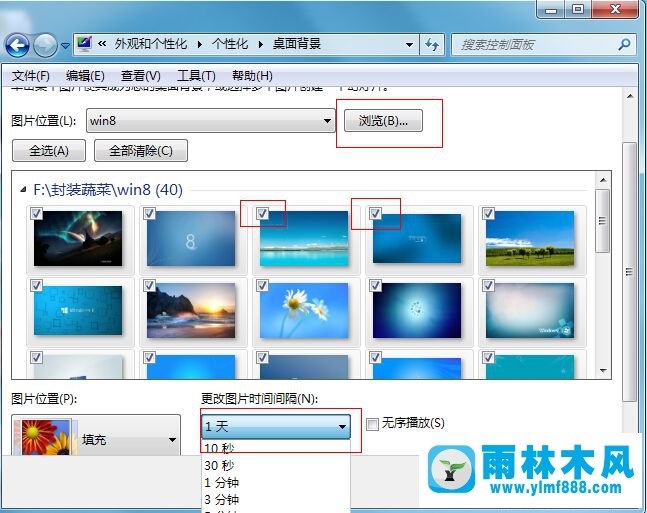
Task: Uncheck the turquoise lake wallpaper checkbox
Action: 262,213
